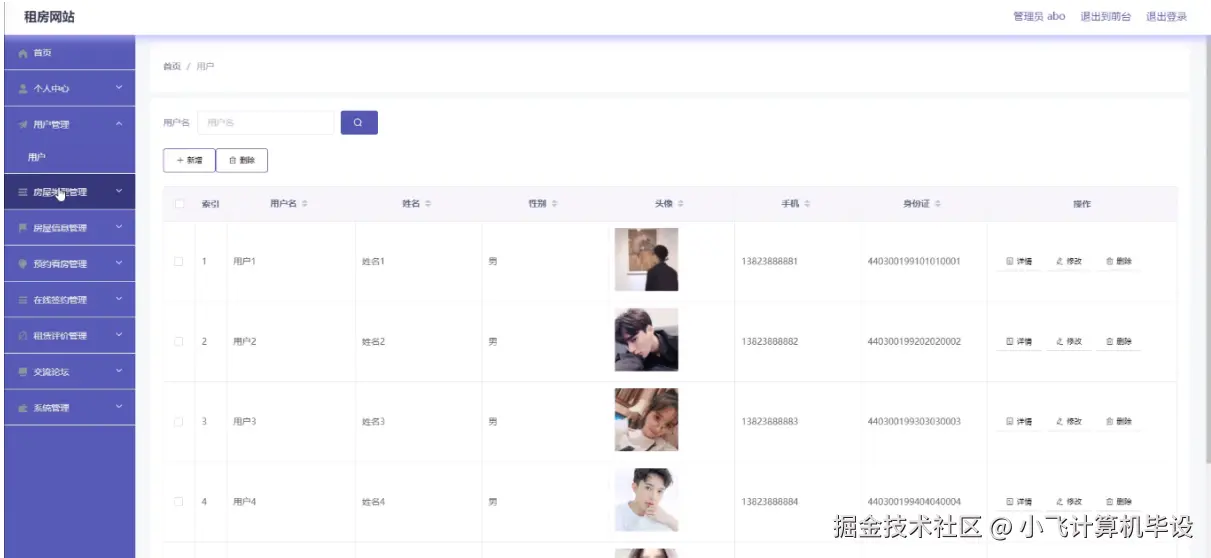This screenshot has width=1211, height=558.
Task: Open 详情 for 用户3
Action: click(1019, 421)
